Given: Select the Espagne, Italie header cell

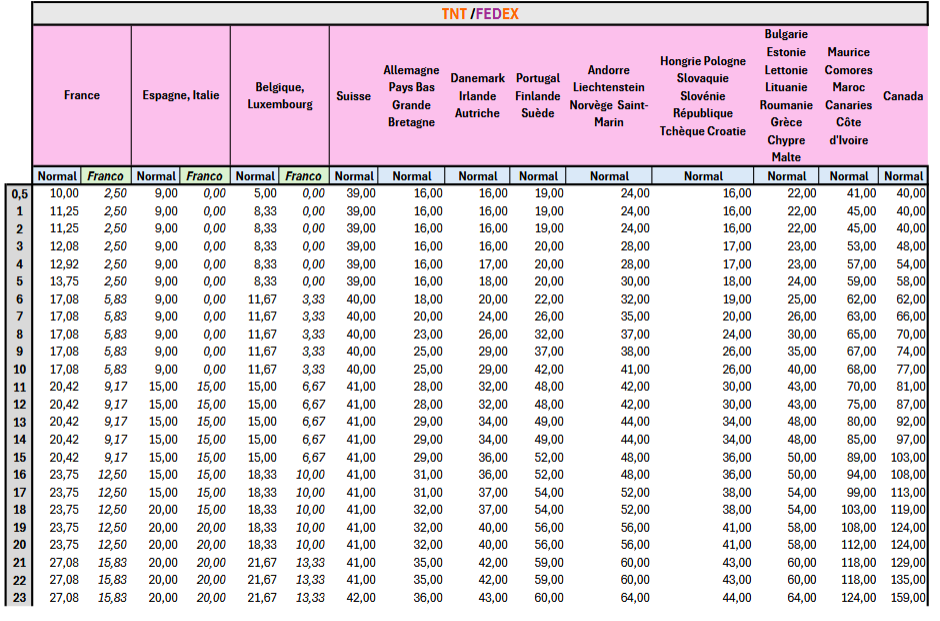Looking at the screenshot, I should (x=181, y=95).
